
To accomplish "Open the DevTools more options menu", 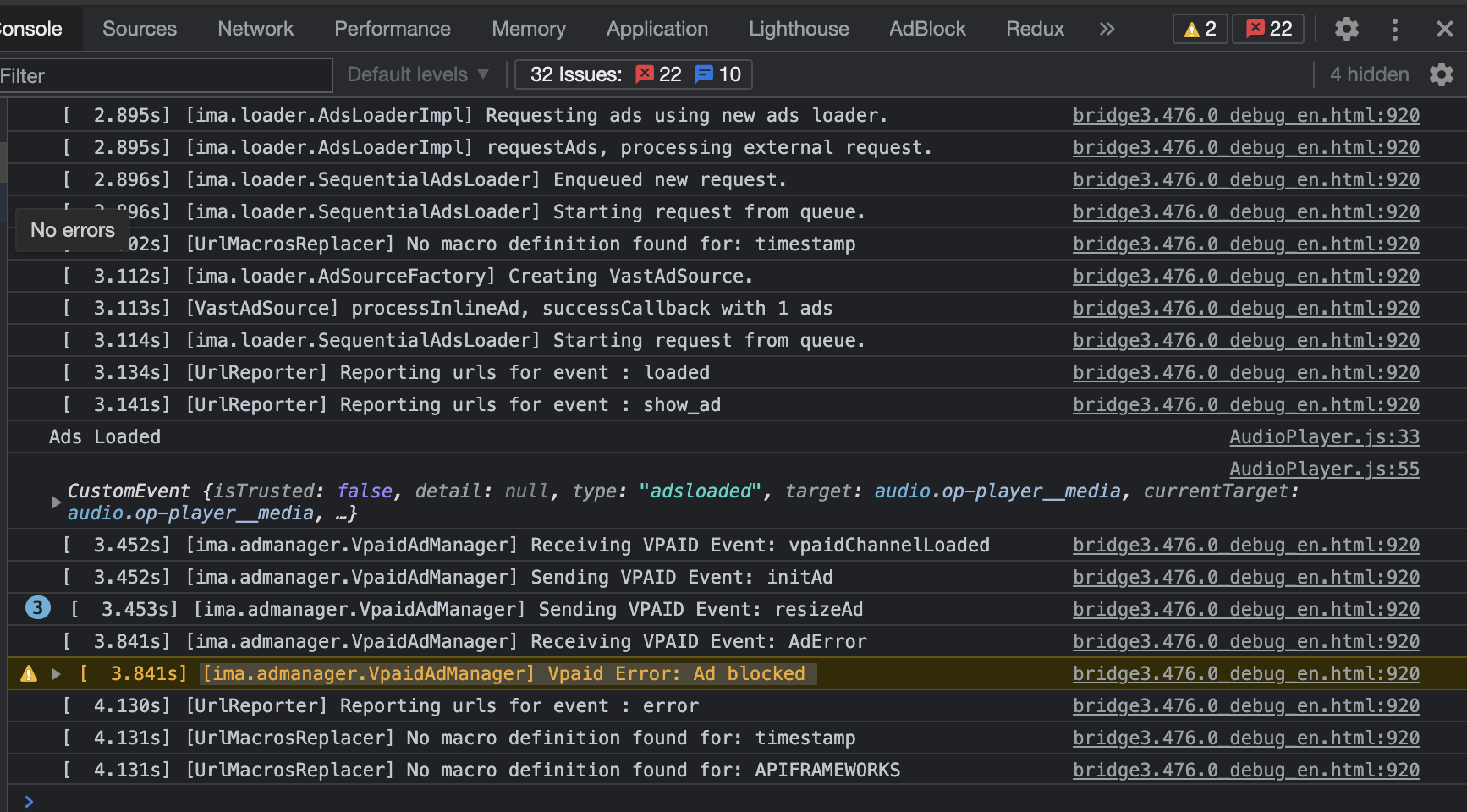I will pos(1395,29).
